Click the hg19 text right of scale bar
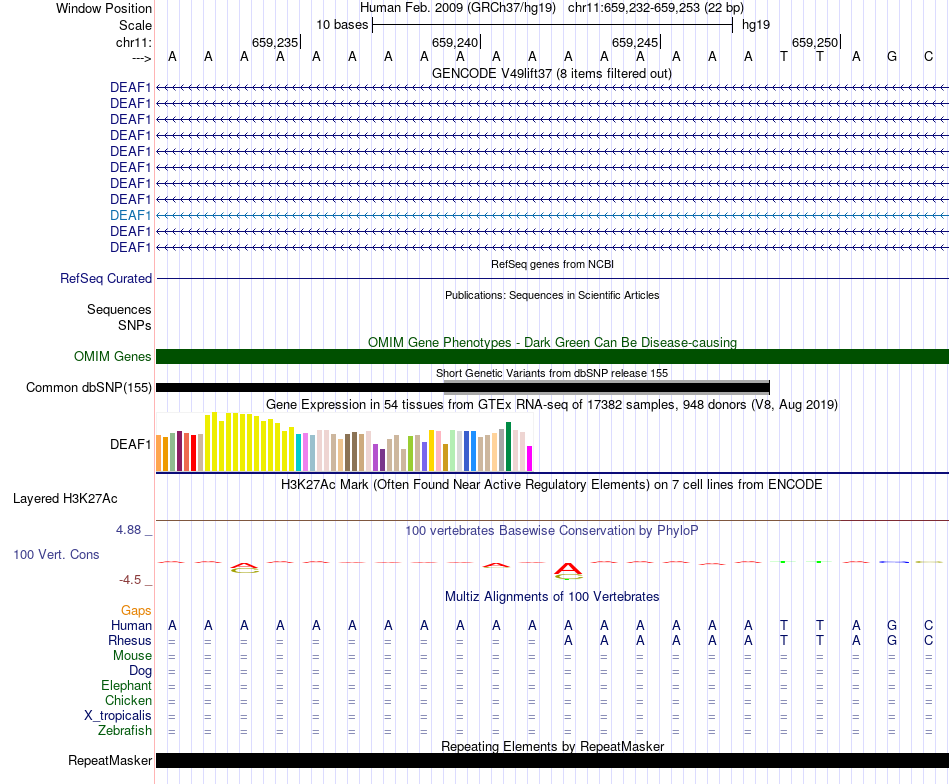This screenshot has width=950, height=784. (x=756, y=25)
